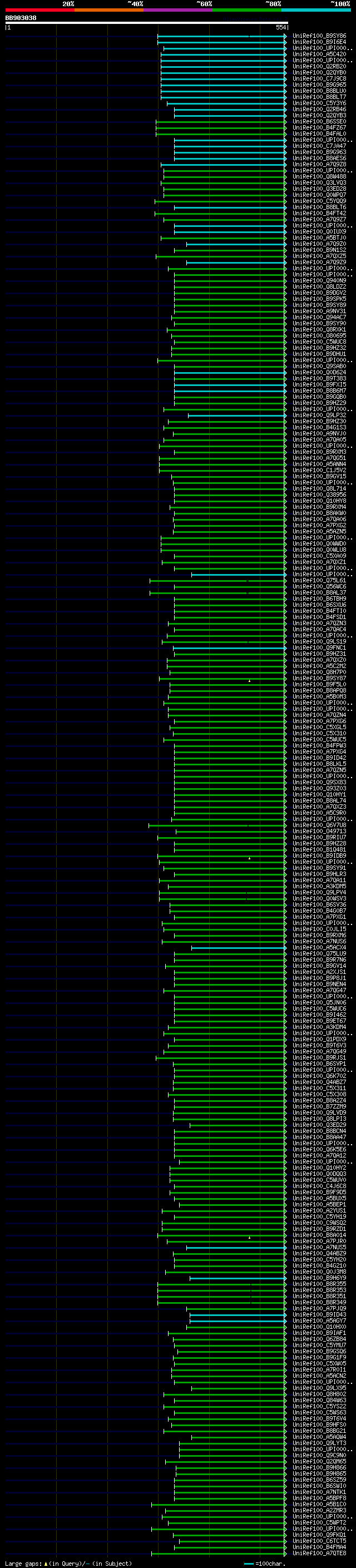
Task: Select hit UniRef100_Q38956
Action: 319,494
